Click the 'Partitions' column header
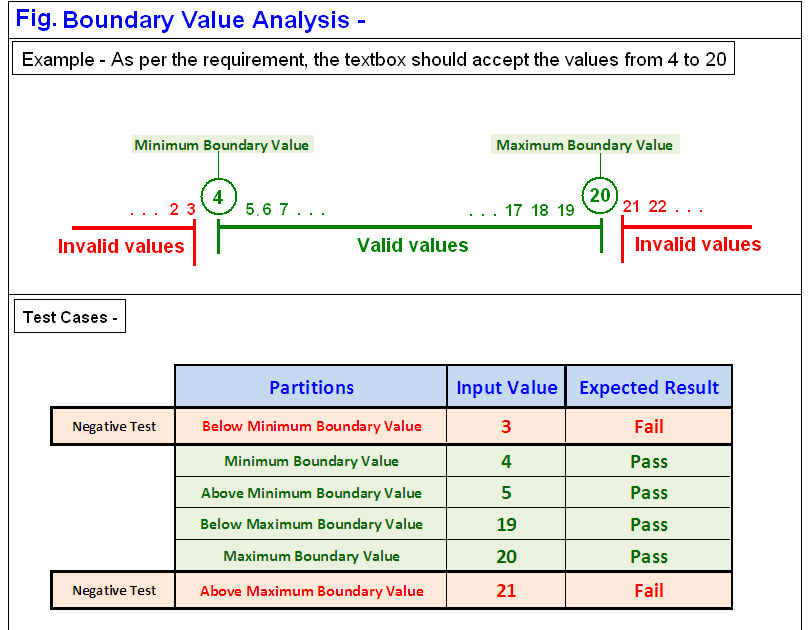Screen dimensions: 812x630 [311, 387]
